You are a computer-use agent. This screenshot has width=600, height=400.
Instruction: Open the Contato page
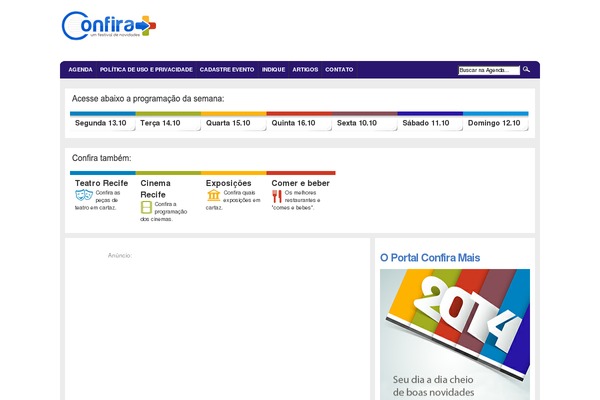click(x=339, y=70)
